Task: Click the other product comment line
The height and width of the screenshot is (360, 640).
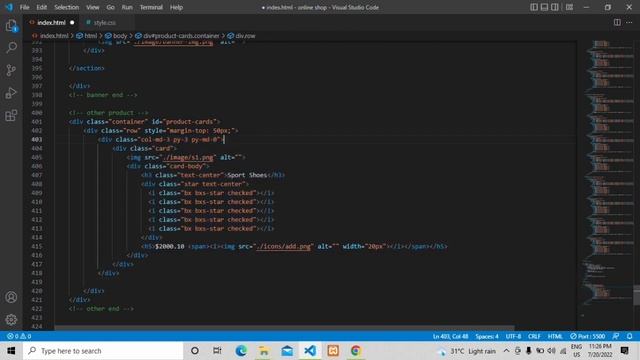Action: point(109,113)
